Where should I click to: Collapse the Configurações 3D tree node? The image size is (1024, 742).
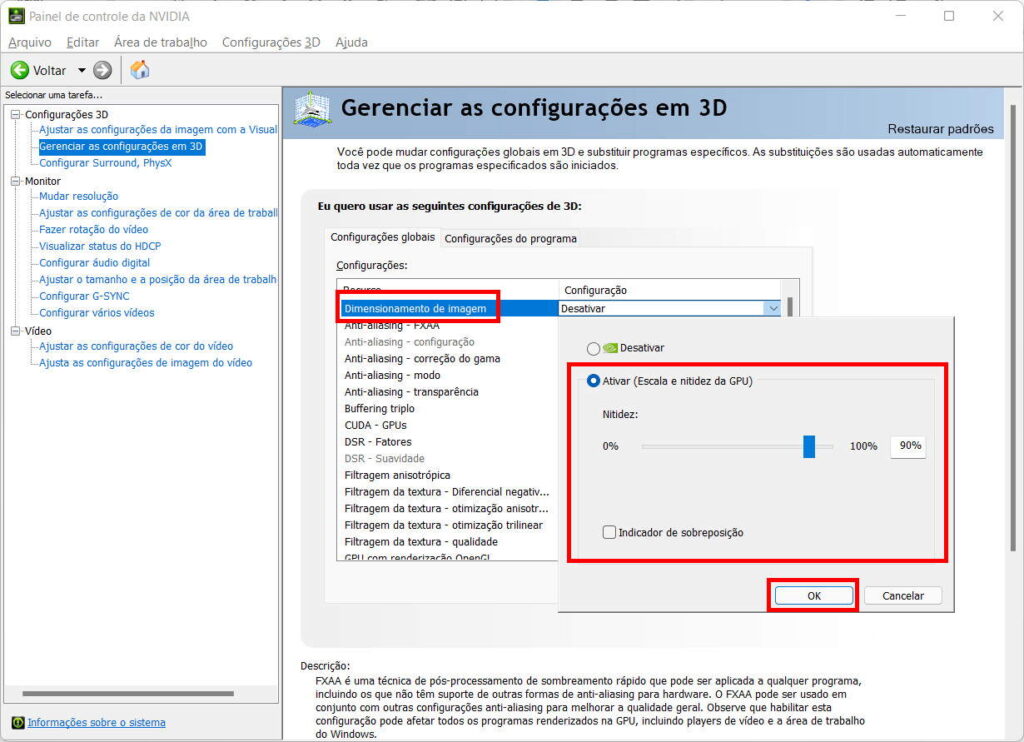[16, 114]
